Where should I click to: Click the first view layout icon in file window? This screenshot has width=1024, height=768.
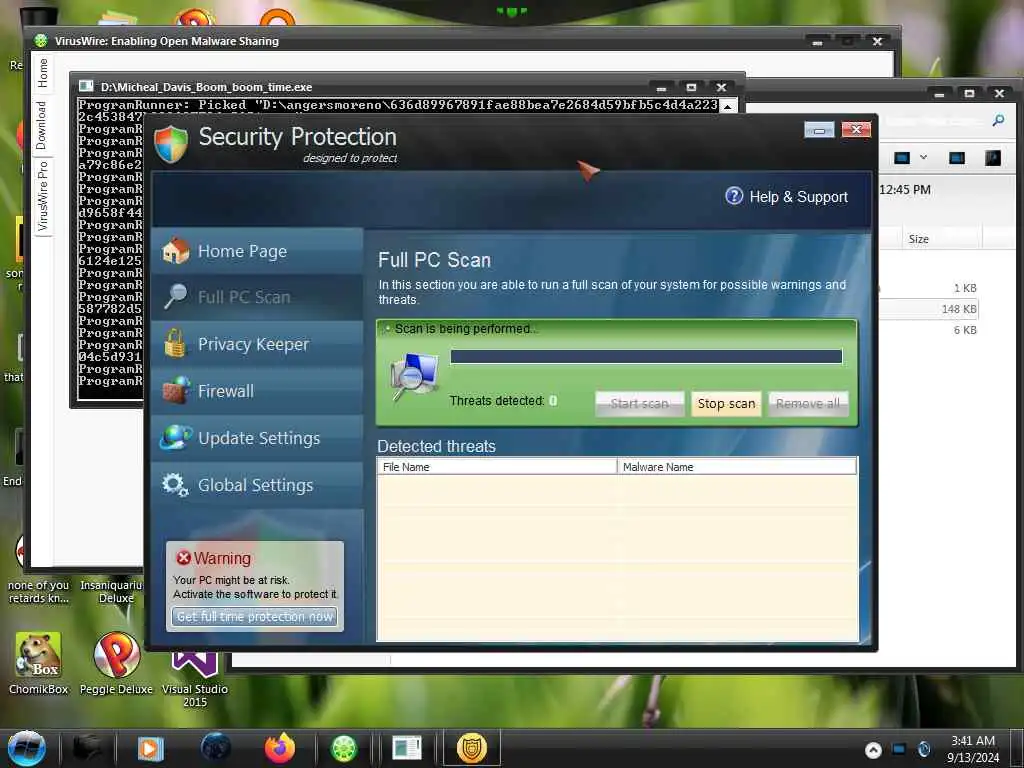tap(902, 157)
